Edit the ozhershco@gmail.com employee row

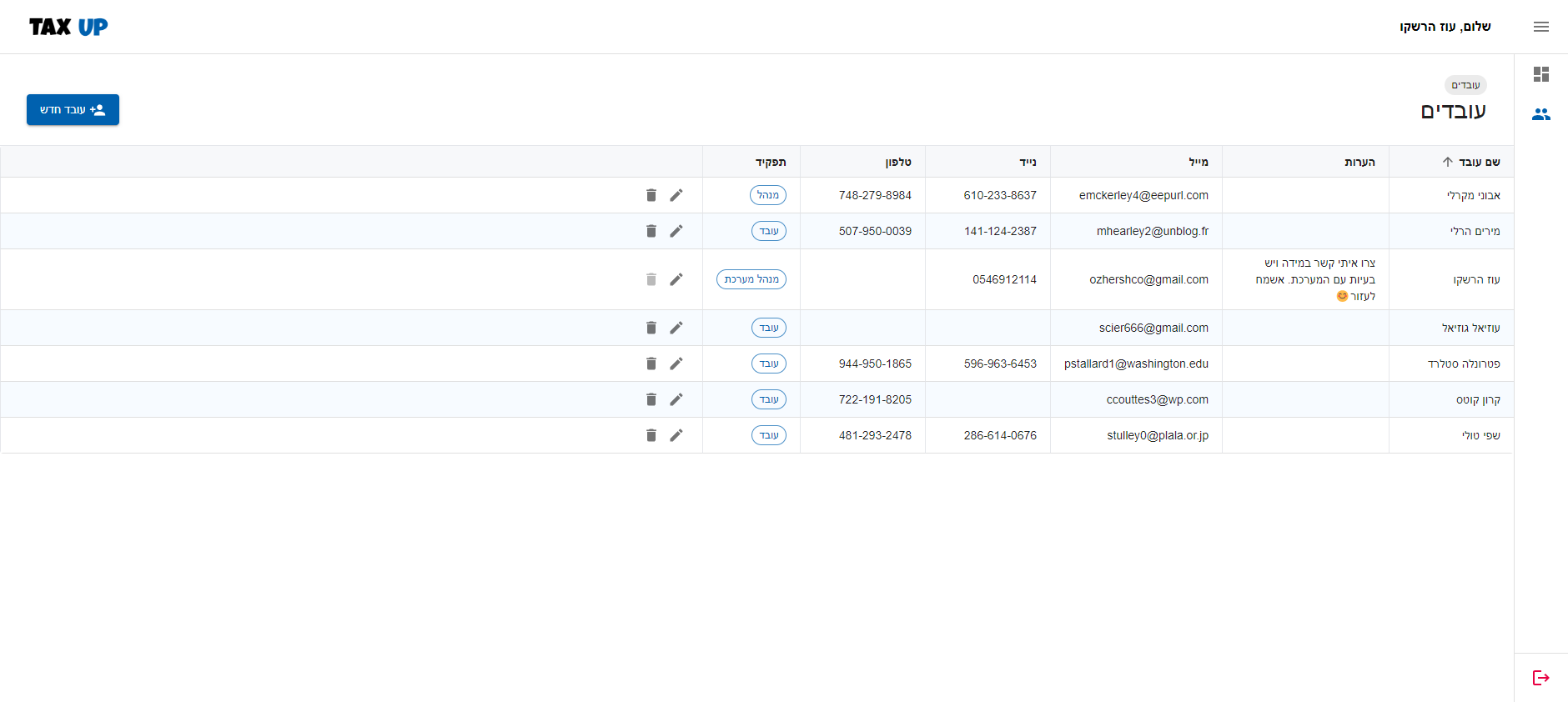pos(676,279)
